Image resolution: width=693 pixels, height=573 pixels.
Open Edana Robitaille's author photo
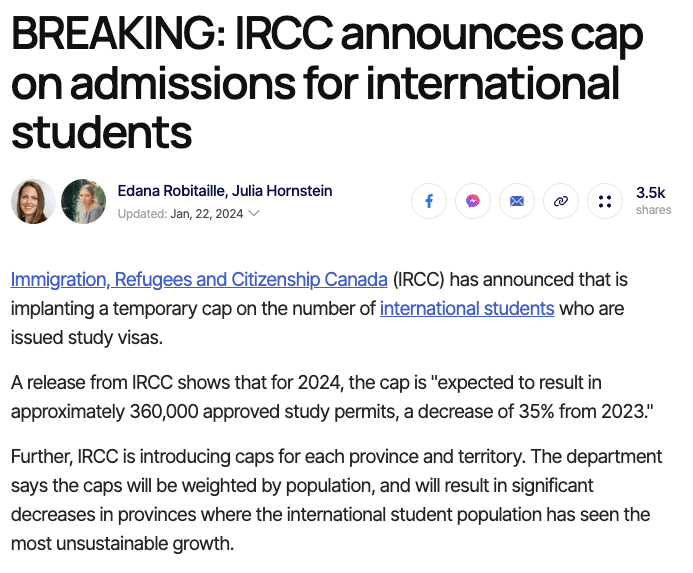click(33, 201)
